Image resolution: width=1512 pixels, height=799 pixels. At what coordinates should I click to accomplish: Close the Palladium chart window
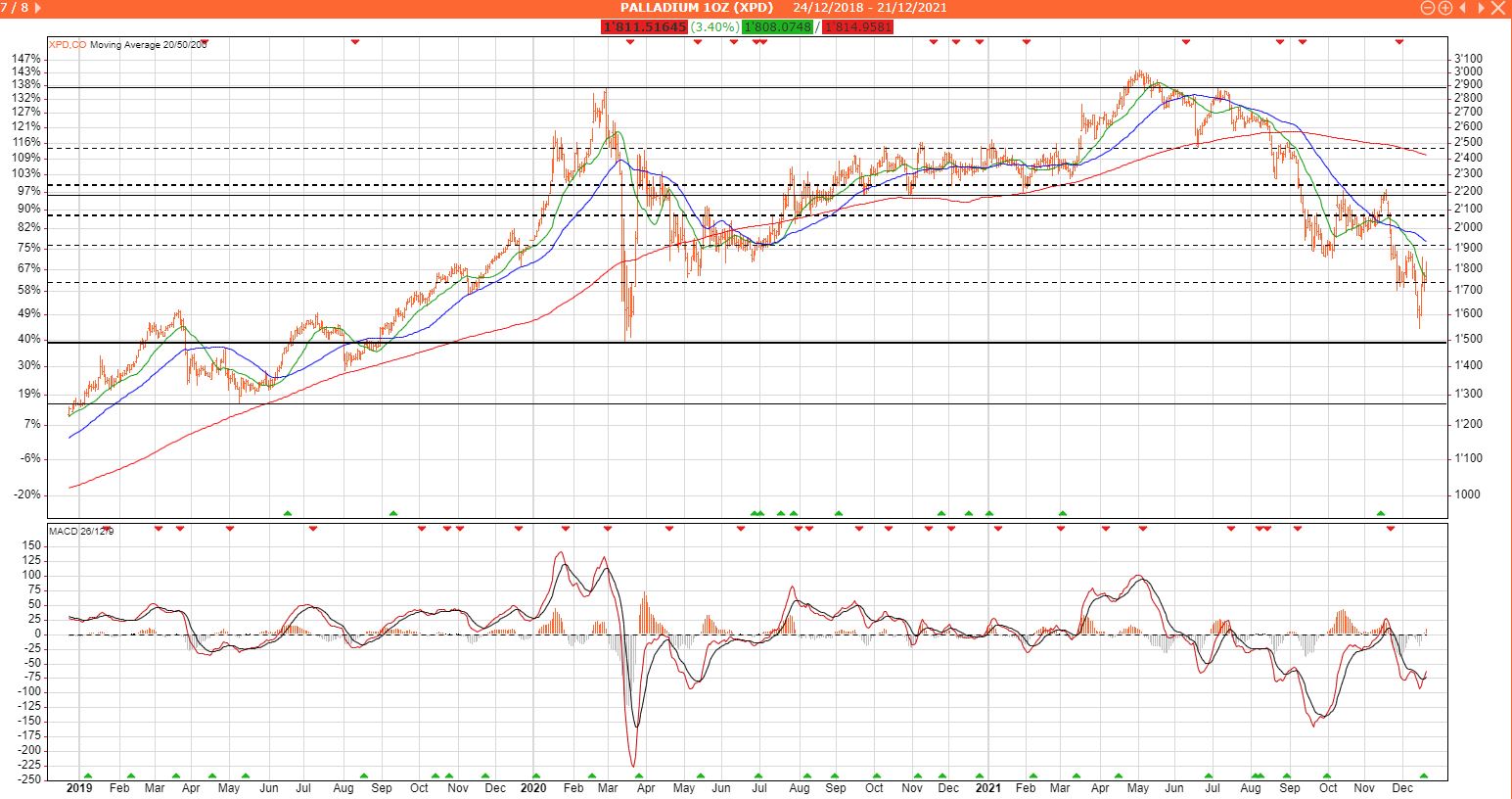coord(1499,8)
